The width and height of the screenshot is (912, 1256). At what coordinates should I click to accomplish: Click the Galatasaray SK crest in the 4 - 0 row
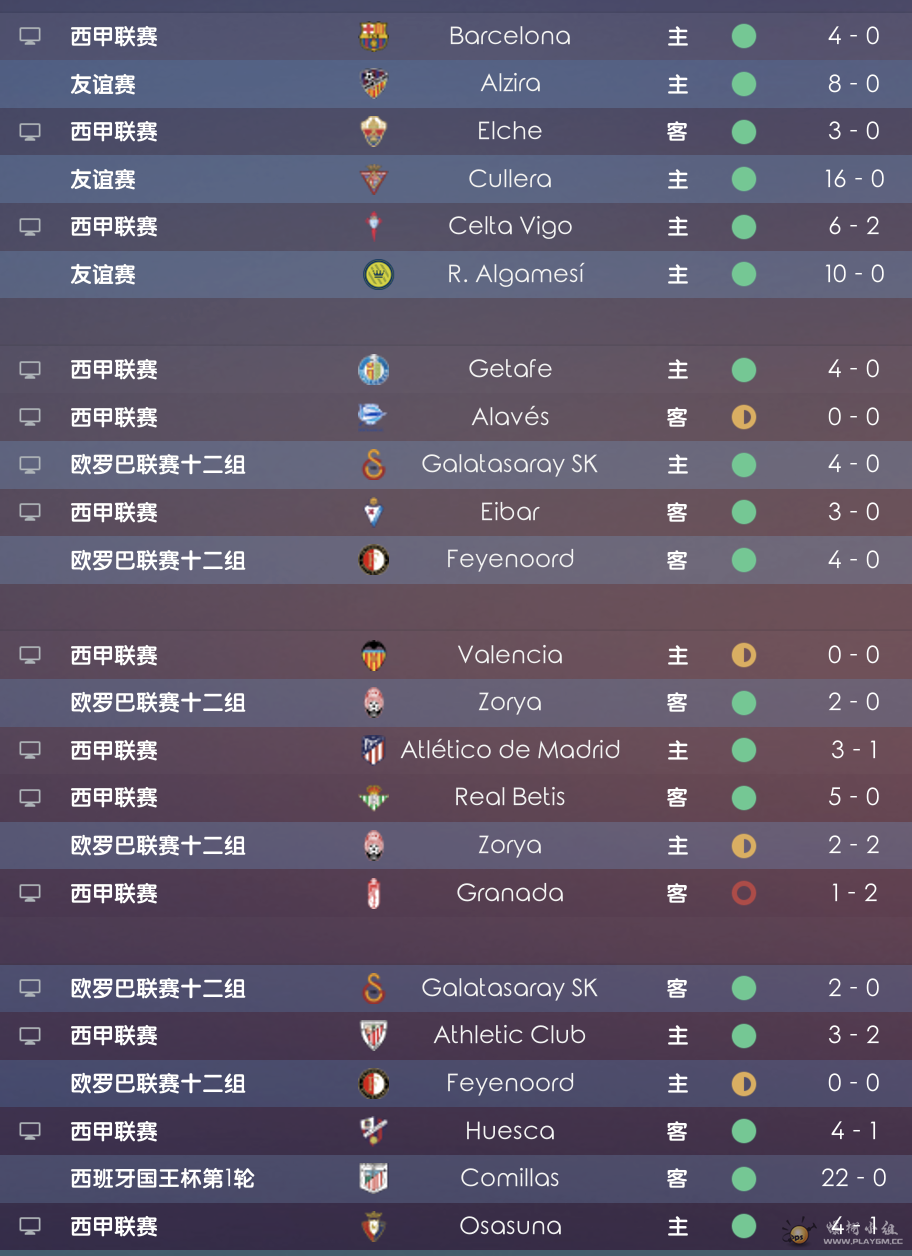tap(374, 465)
